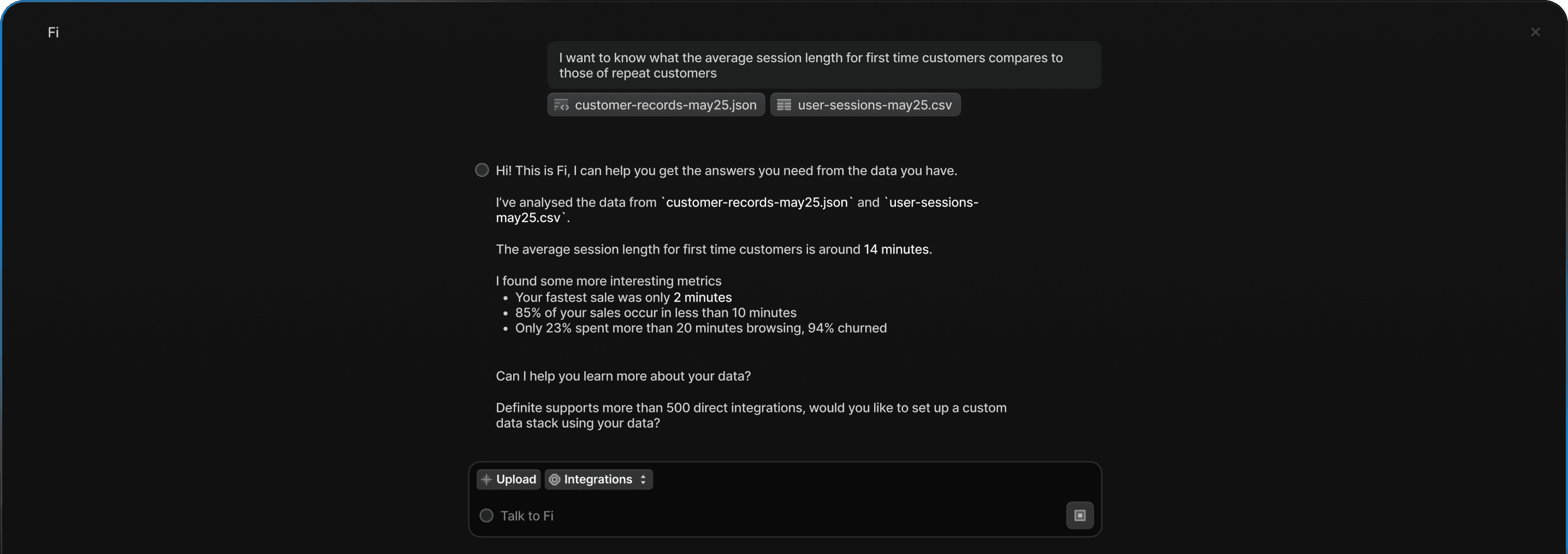
Task: Click the "85% of your sales" bullet
Action: (x=656, y=313)
